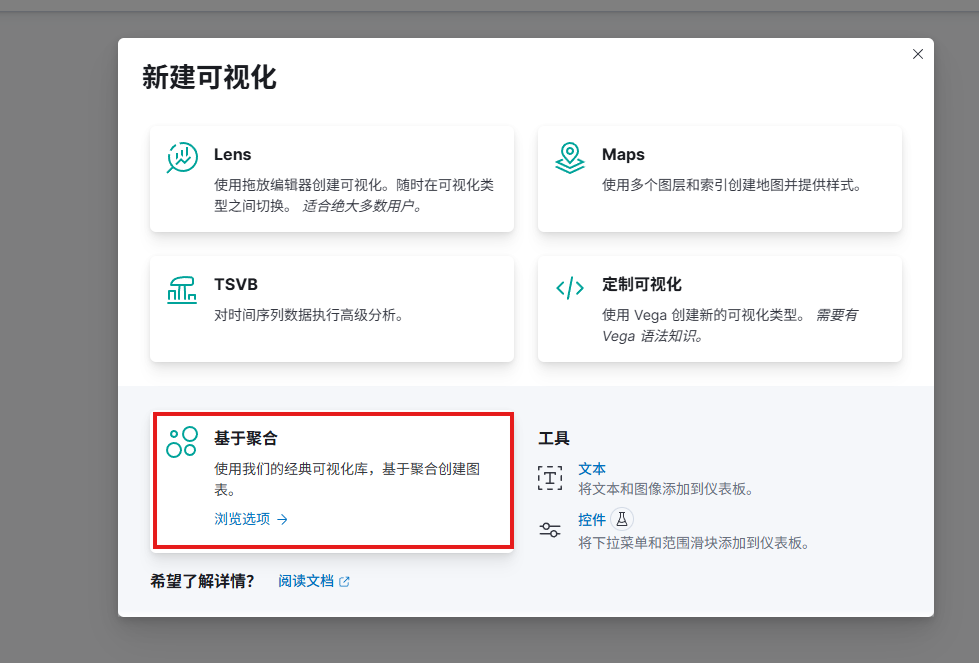Click the Vega code brackets icon

point(570,288)
